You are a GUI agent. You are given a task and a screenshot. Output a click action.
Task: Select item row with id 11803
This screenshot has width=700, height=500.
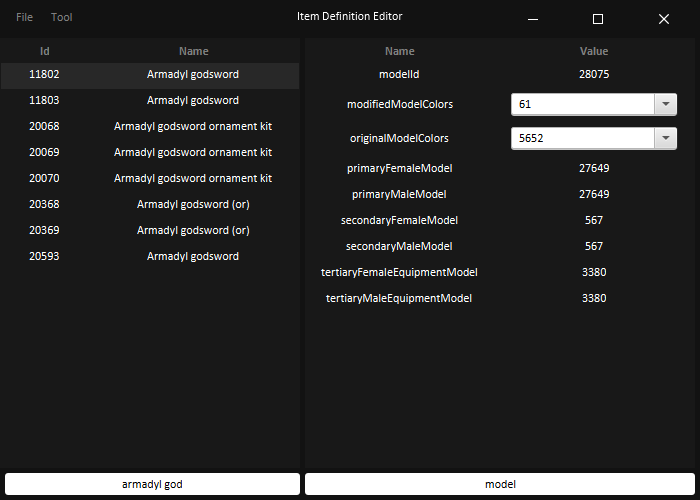click(x=150, y=100)
